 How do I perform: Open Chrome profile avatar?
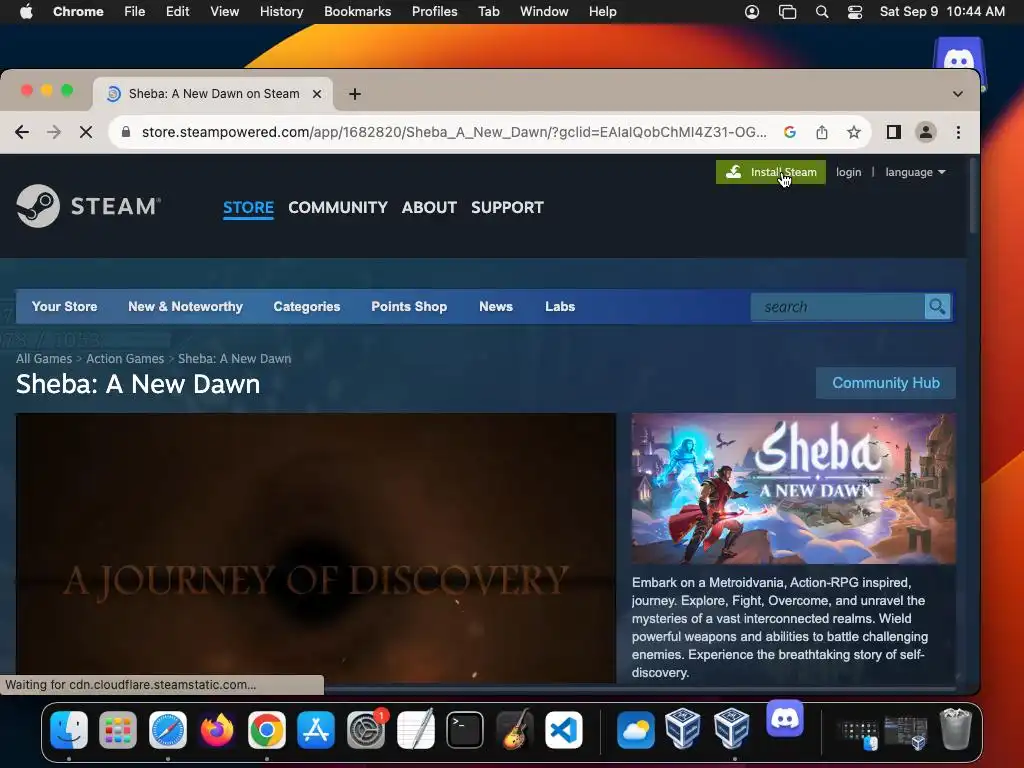(925, 132)
